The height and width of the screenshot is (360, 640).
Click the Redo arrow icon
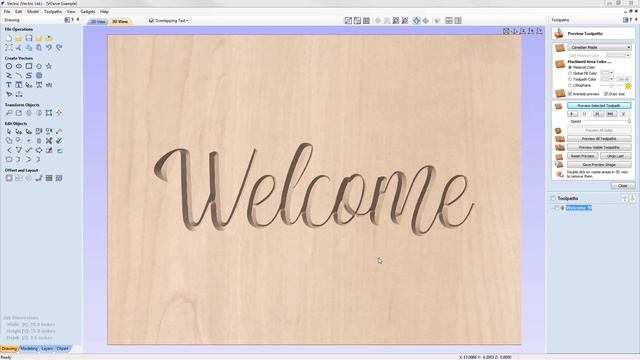pos(59,47)
